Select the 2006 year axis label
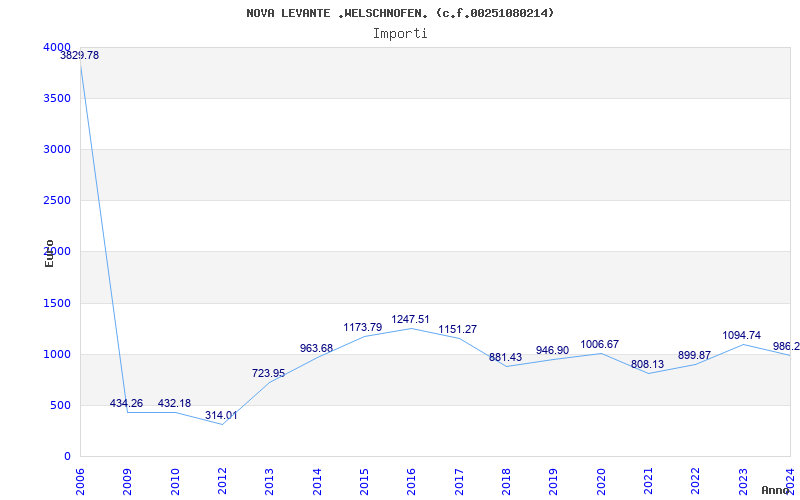Viewport: 800px width, 500px height. [x=81, y=479]
